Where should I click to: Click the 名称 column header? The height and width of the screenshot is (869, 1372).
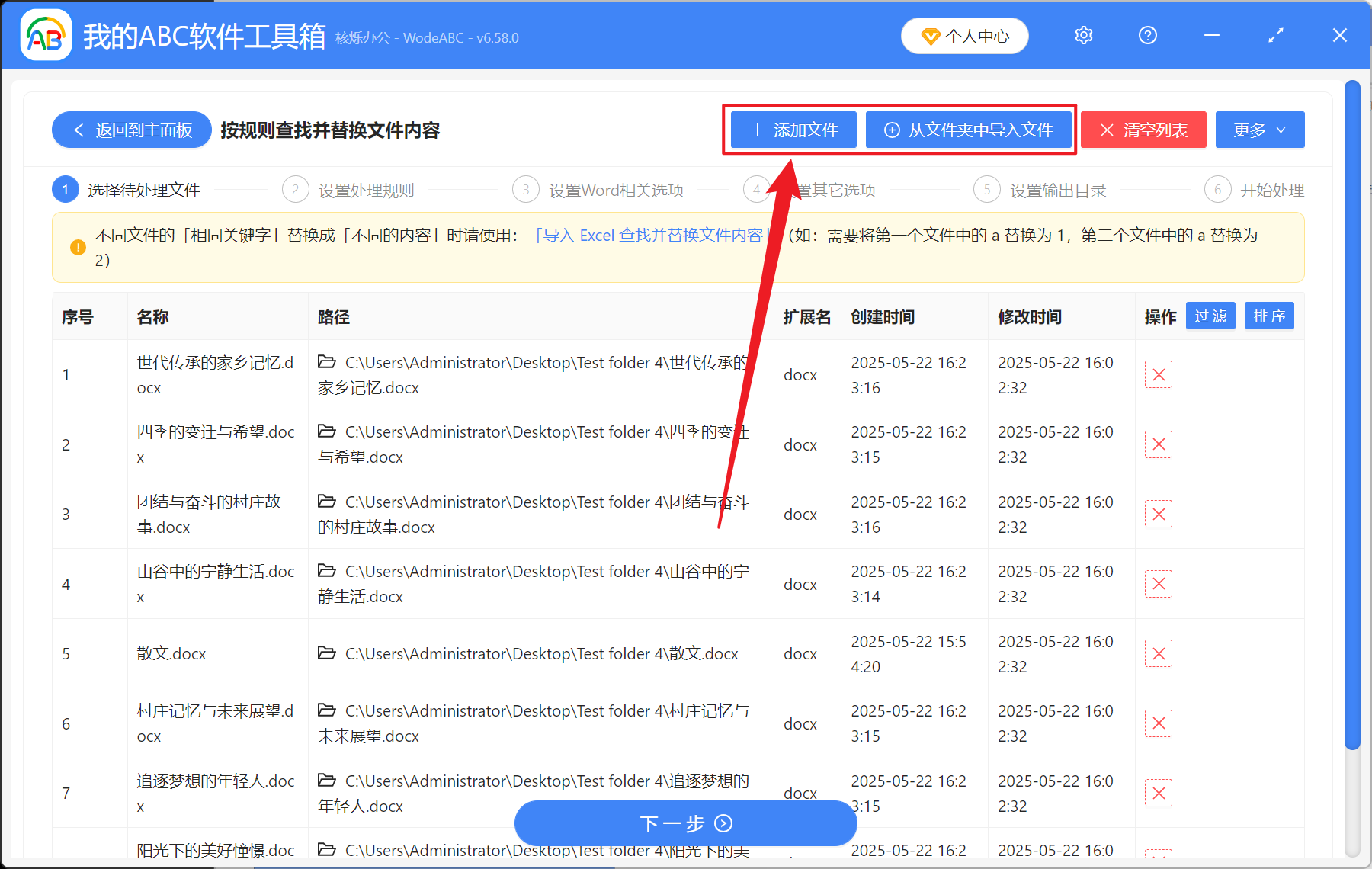153,317
